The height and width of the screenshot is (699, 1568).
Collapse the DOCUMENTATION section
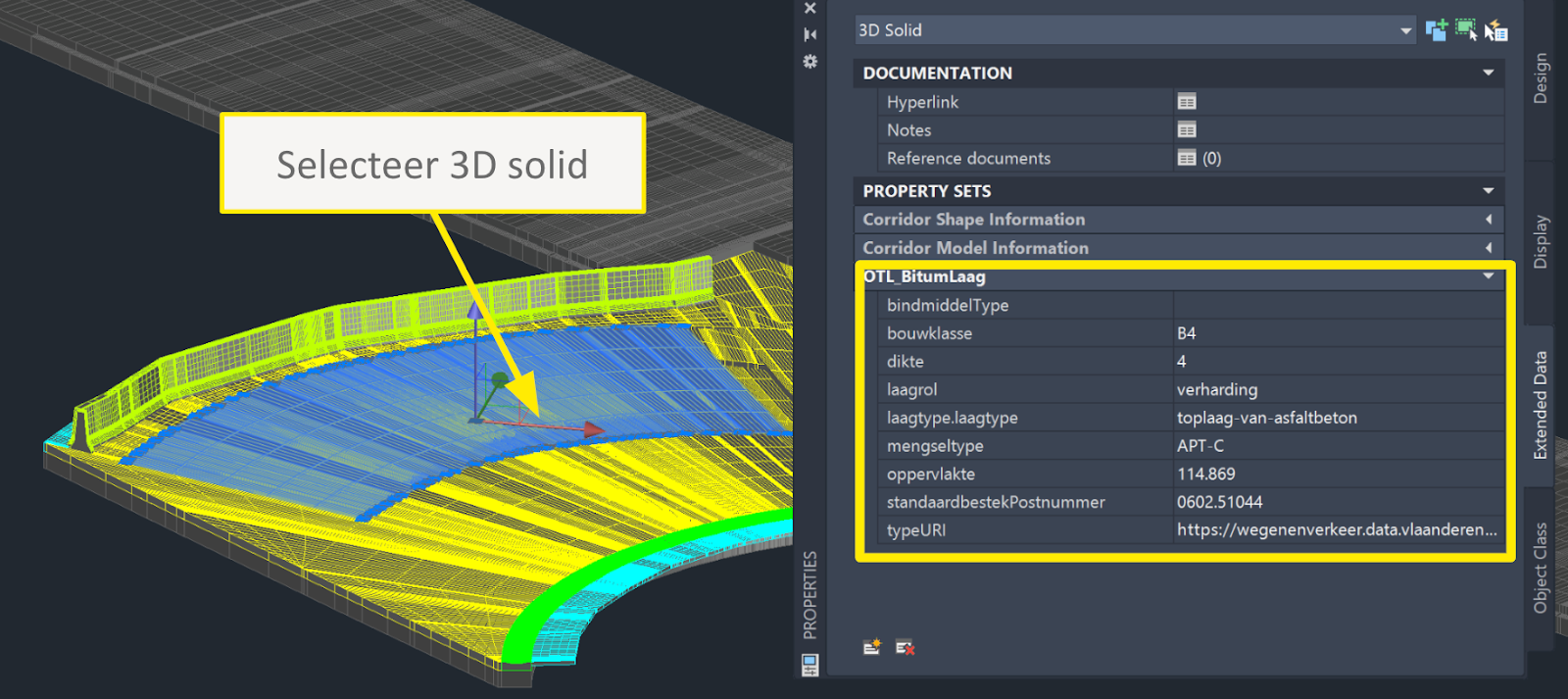(x=1488, y=74)
